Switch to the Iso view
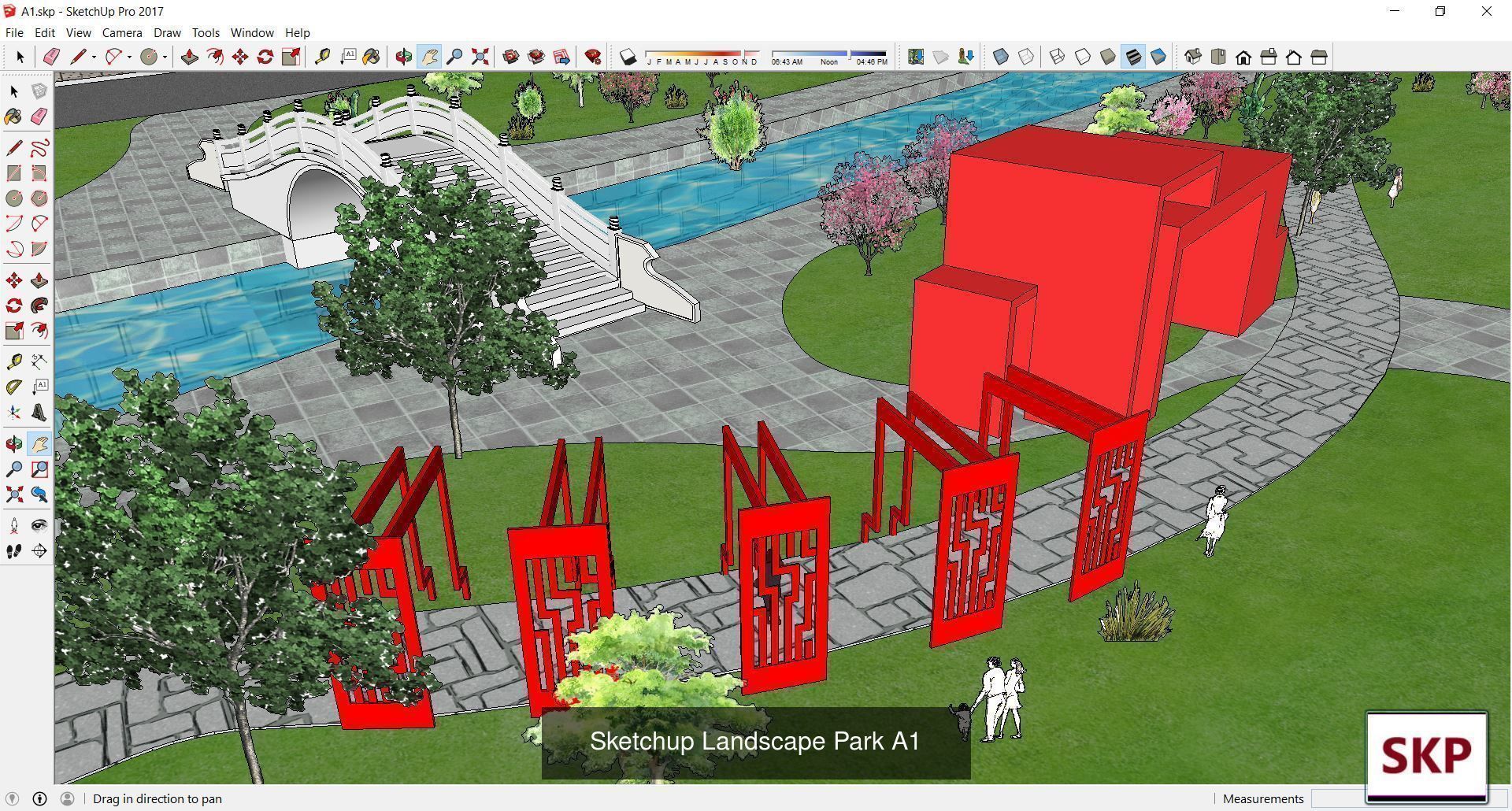Viewport: 1512px width, 811px height. pyautogui.click(x=1193, y=57)
